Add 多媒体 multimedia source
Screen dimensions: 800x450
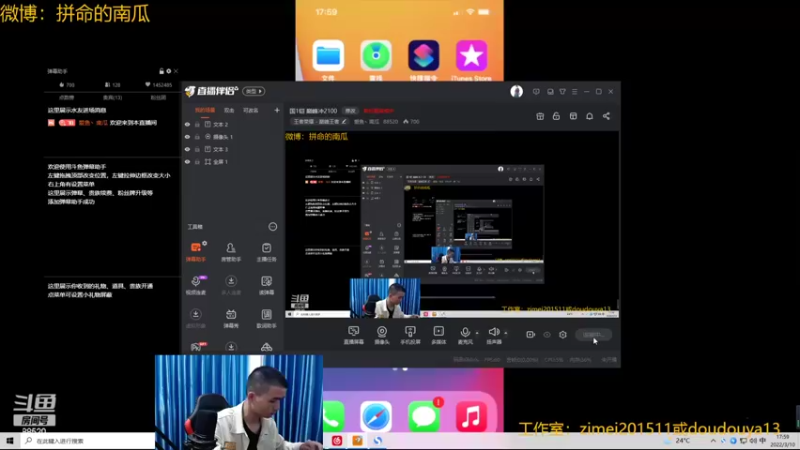439,335
